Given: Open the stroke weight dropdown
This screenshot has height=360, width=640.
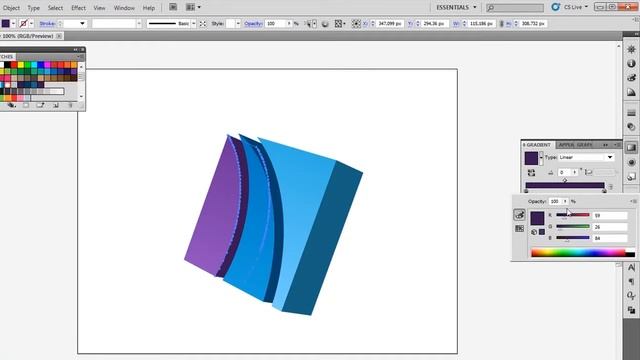Looking at the screenshot, I should coord(82,24).
